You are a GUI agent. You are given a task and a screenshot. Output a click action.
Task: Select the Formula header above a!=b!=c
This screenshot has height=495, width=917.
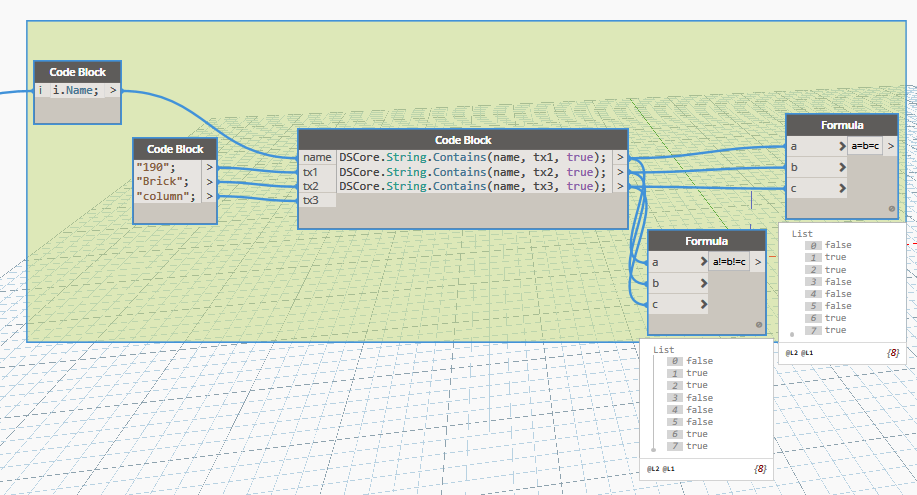click(x=706, y=241)
